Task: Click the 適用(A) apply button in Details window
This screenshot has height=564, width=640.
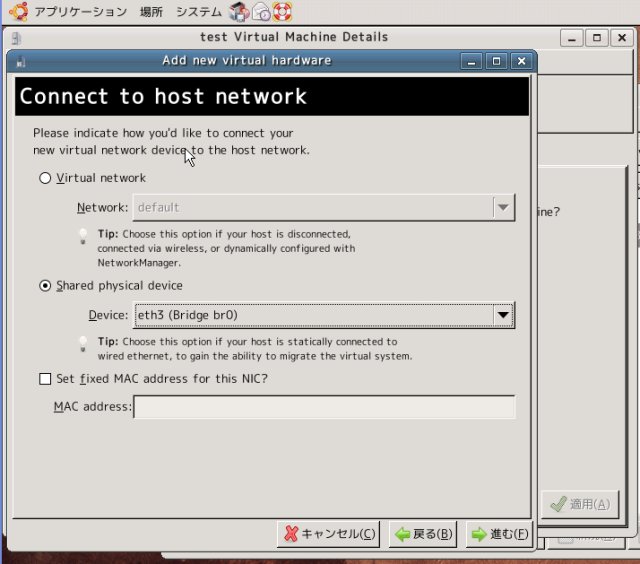Action: pyautogui.click(x=580, y=504)
